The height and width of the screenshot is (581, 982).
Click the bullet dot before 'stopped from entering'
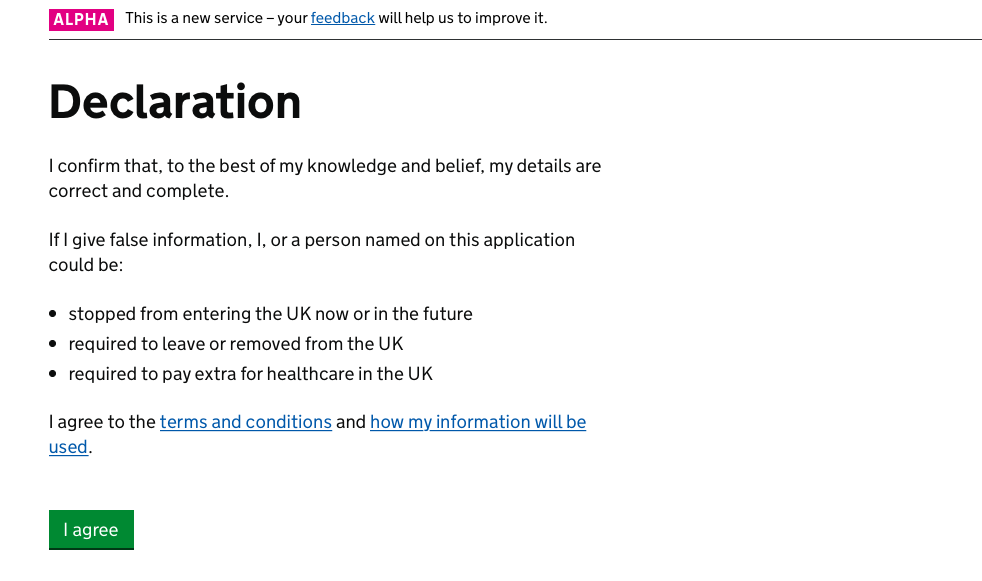pyautogui.click(x=53, y=314)
